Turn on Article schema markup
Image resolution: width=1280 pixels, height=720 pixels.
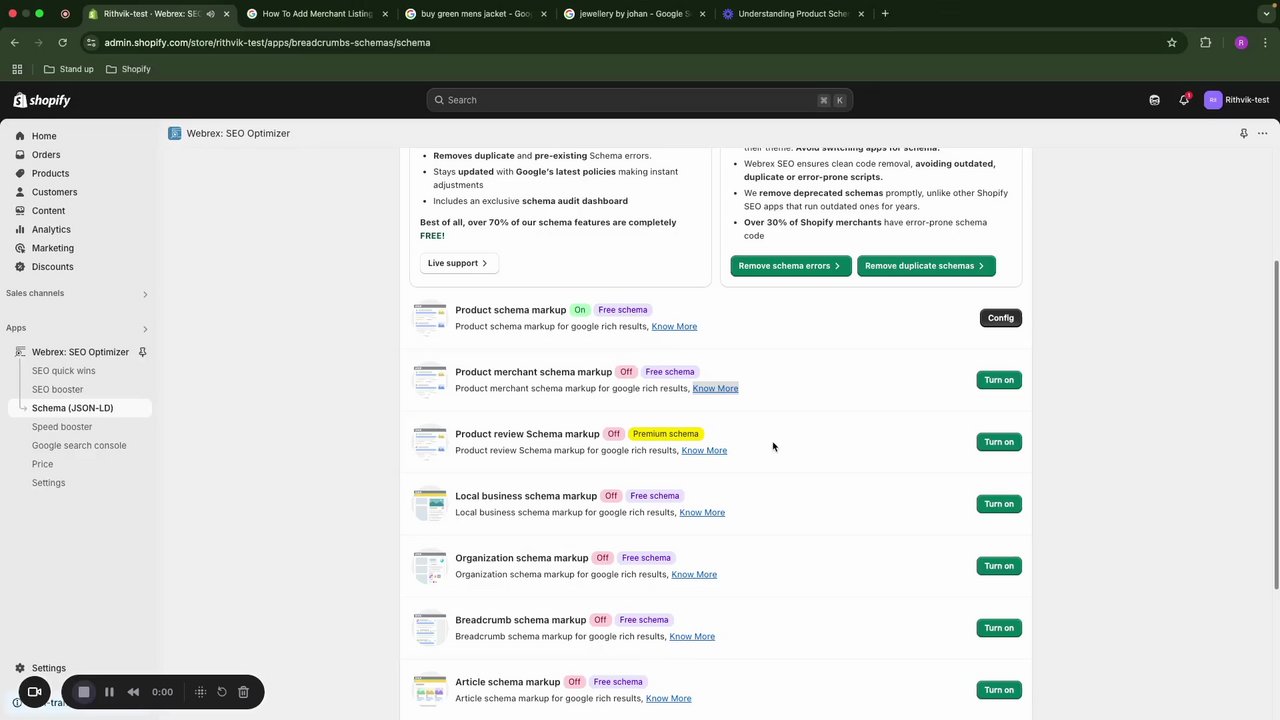999,690
